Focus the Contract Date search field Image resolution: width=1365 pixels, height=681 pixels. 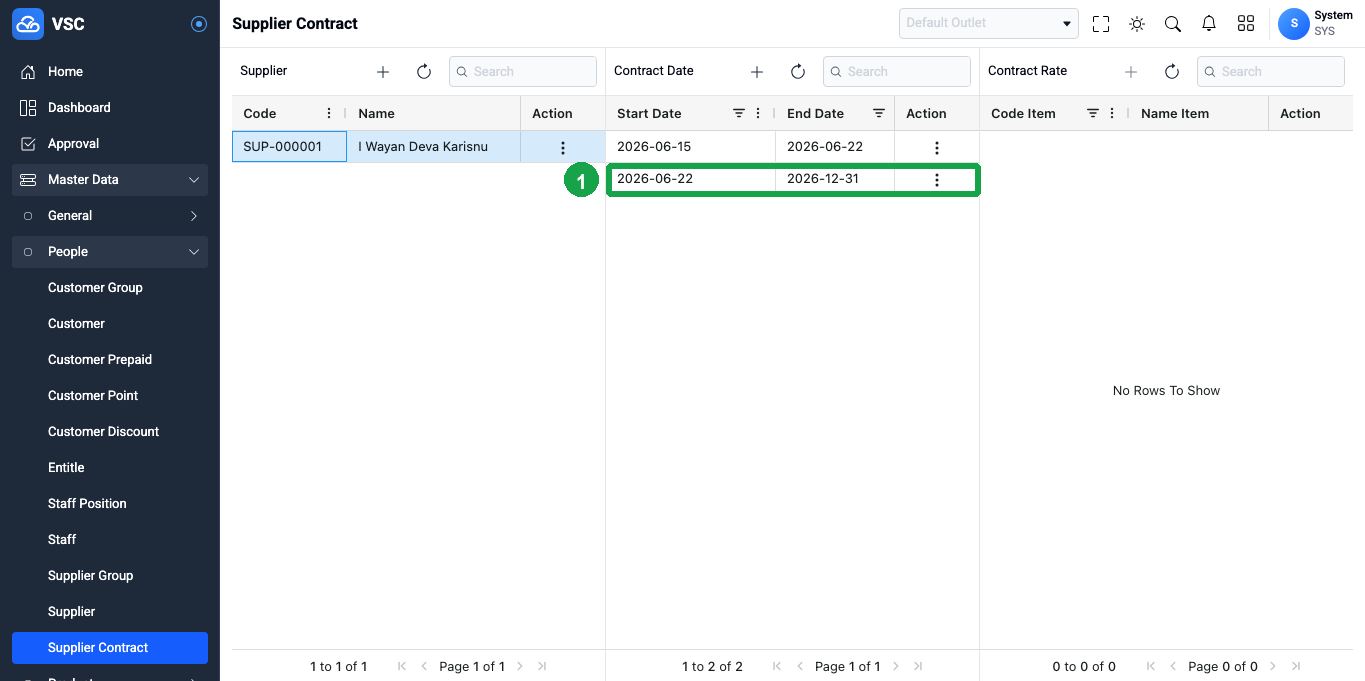click(897, 71)
